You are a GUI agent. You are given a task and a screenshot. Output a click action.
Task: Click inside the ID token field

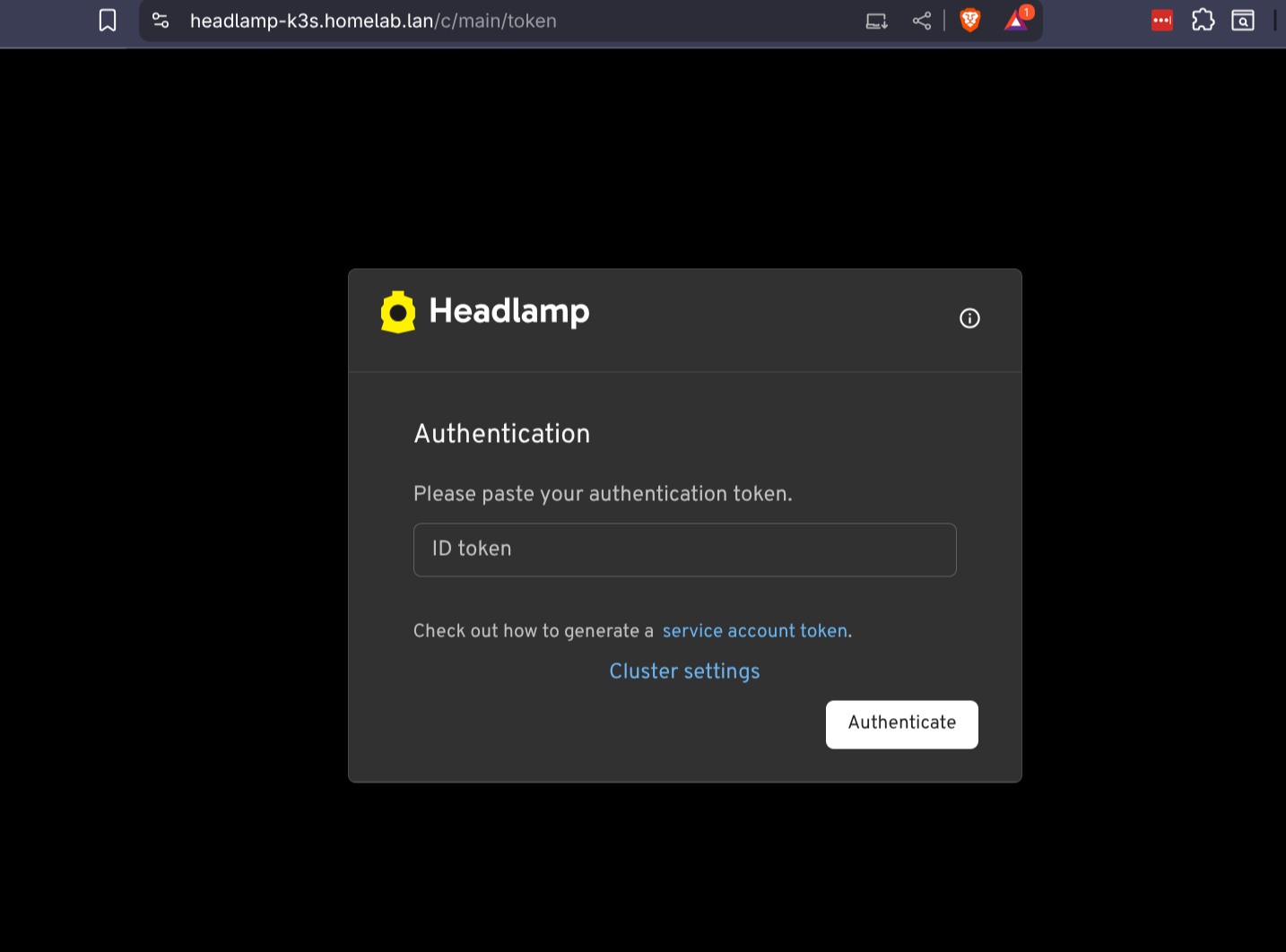[x=684, y=550]
